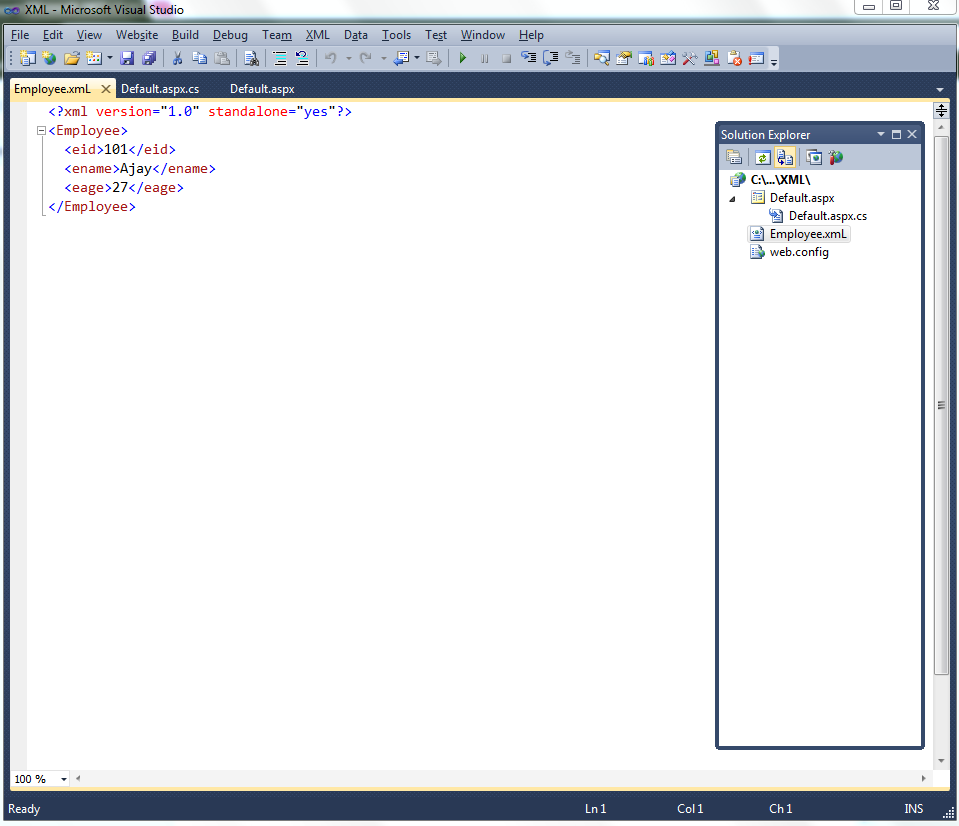Open the Debug menu
959x826 pixels.
pos(230,34)
